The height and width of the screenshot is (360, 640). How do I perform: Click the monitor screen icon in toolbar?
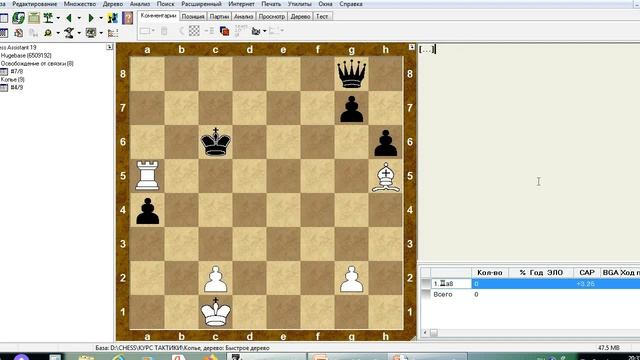point(91,33)
